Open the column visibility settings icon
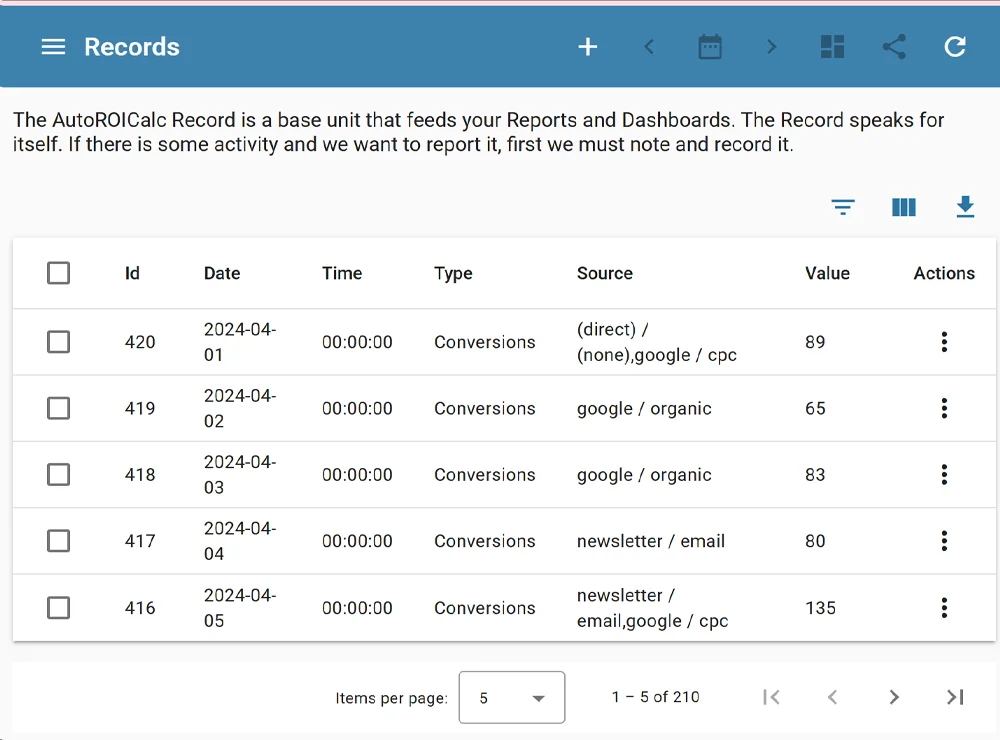 tap(903, 207)
